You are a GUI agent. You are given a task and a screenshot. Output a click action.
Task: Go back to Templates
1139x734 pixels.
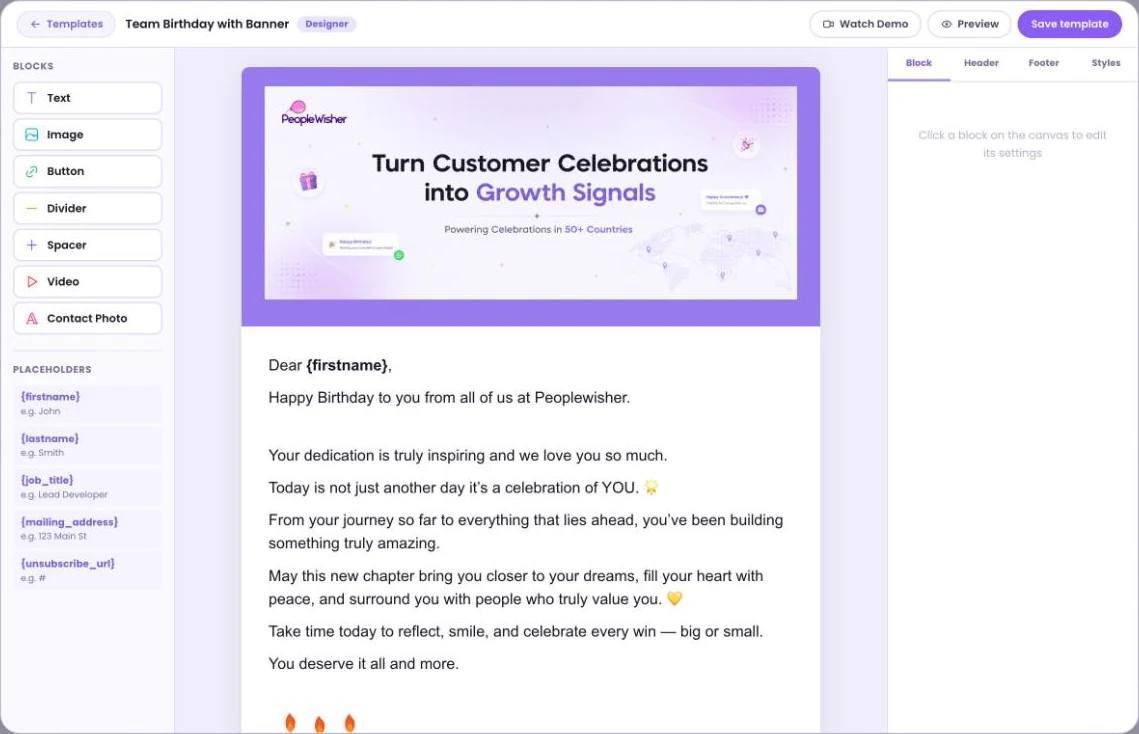click(66, 24)
